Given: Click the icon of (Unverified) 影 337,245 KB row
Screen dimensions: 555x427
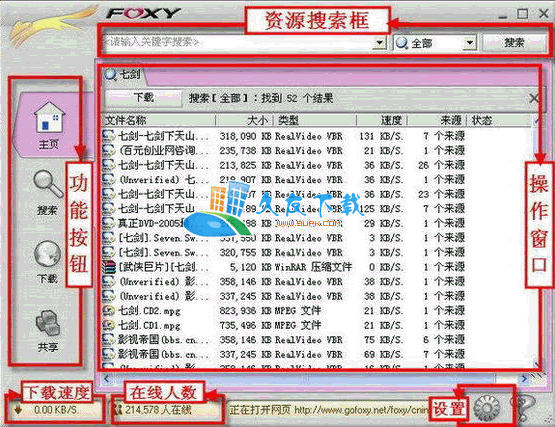Looking at the screenshot, I should coord(109,296).
